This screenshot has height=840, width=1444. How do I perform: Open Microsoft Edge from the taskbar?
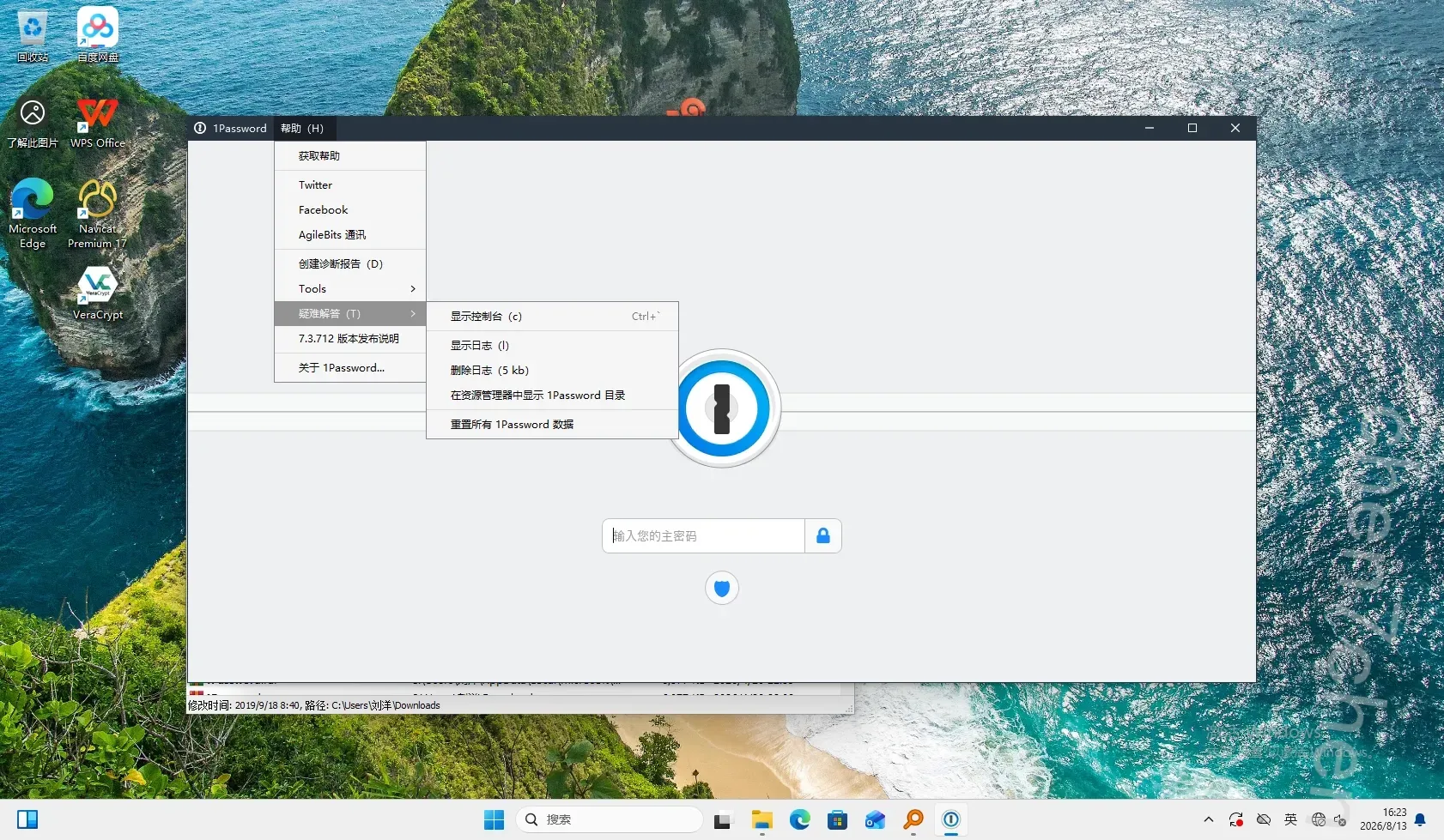pos(800,819)
